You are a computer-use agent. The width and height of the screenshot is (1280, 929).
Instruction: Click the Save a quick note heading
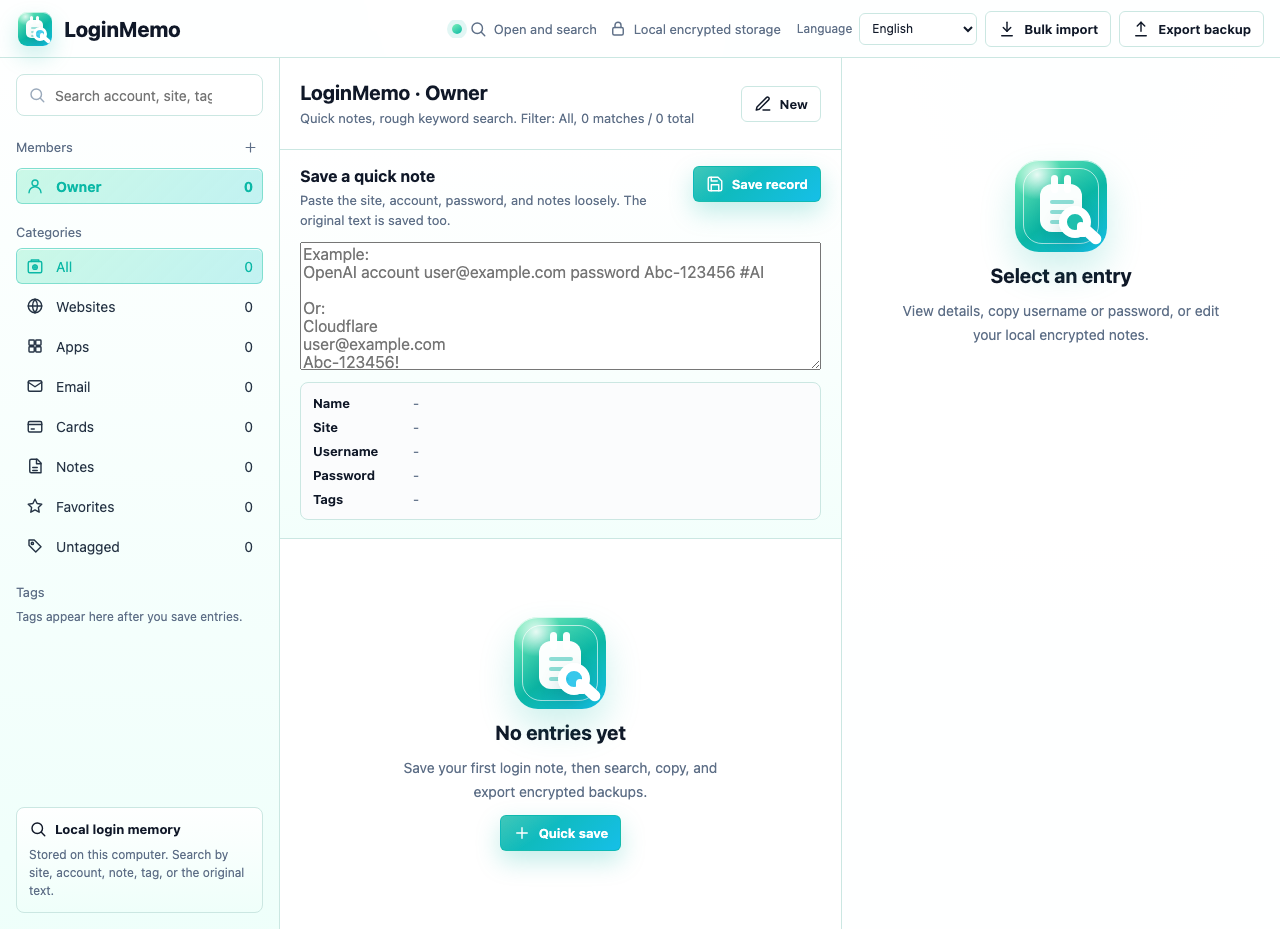(x=367, y=176)
